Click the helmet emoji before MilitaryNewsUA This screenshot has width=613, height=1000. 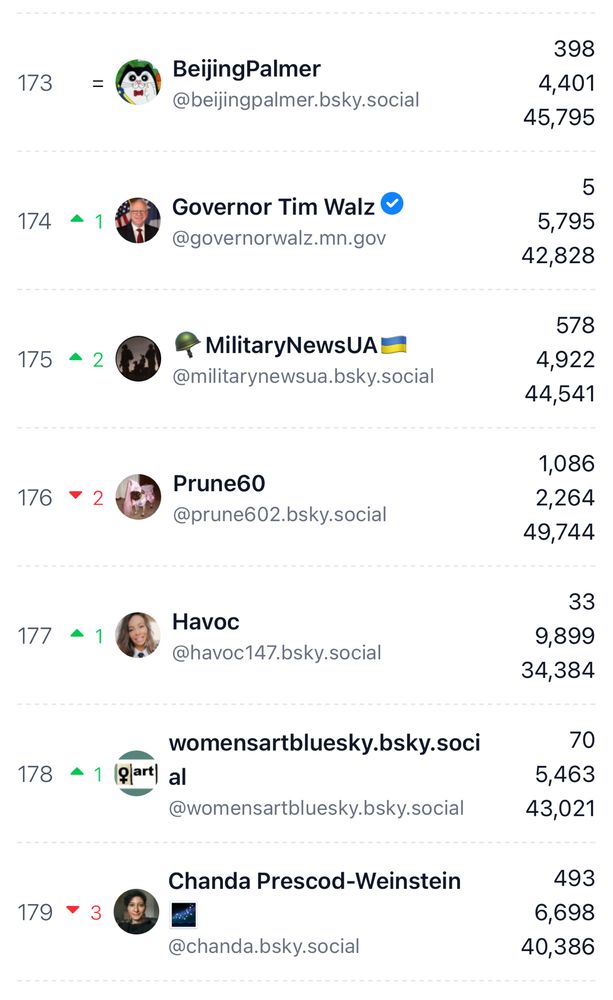pos(186,345)
